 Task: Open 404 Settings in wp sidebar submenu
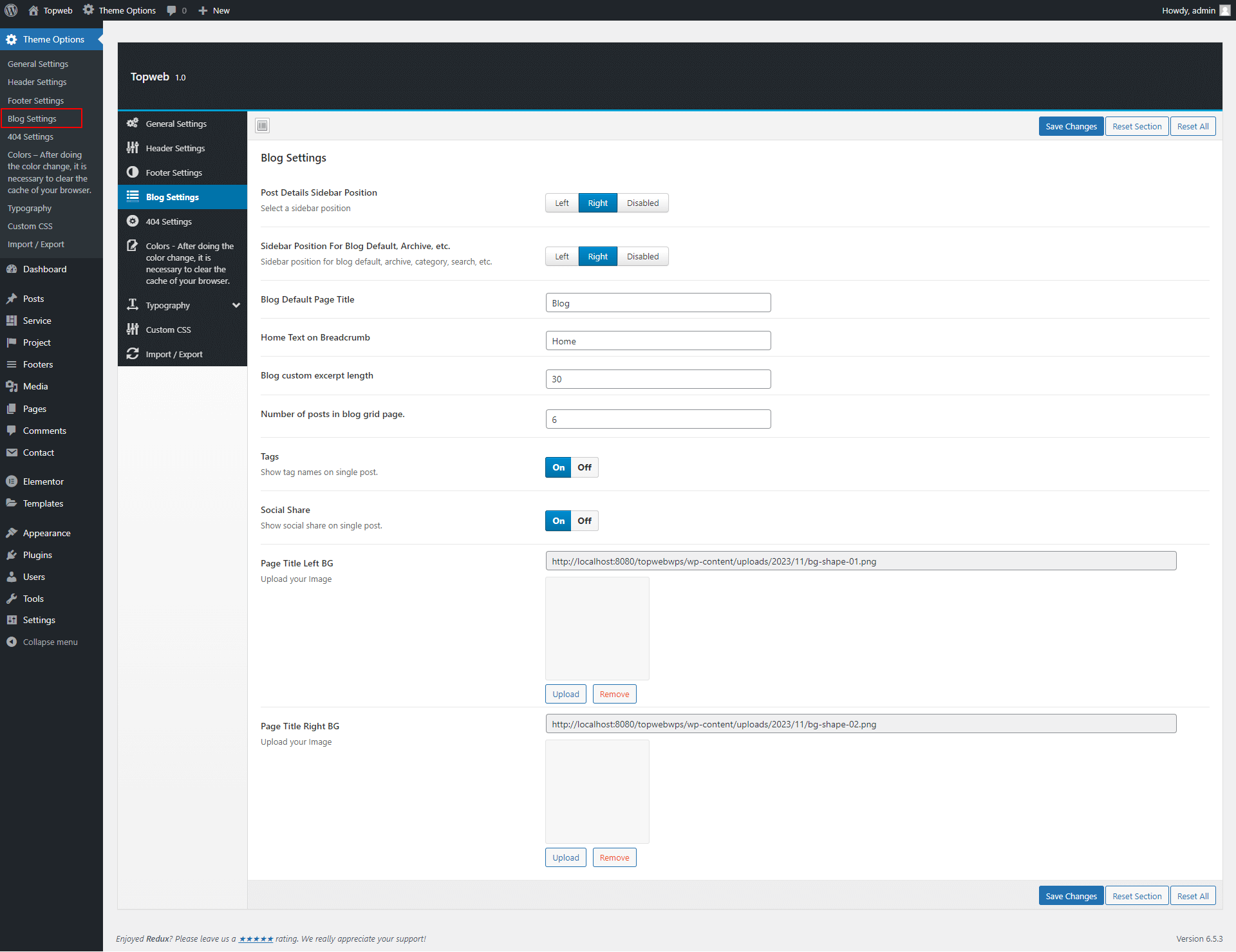pyautogui.click(x=30, y=136)
